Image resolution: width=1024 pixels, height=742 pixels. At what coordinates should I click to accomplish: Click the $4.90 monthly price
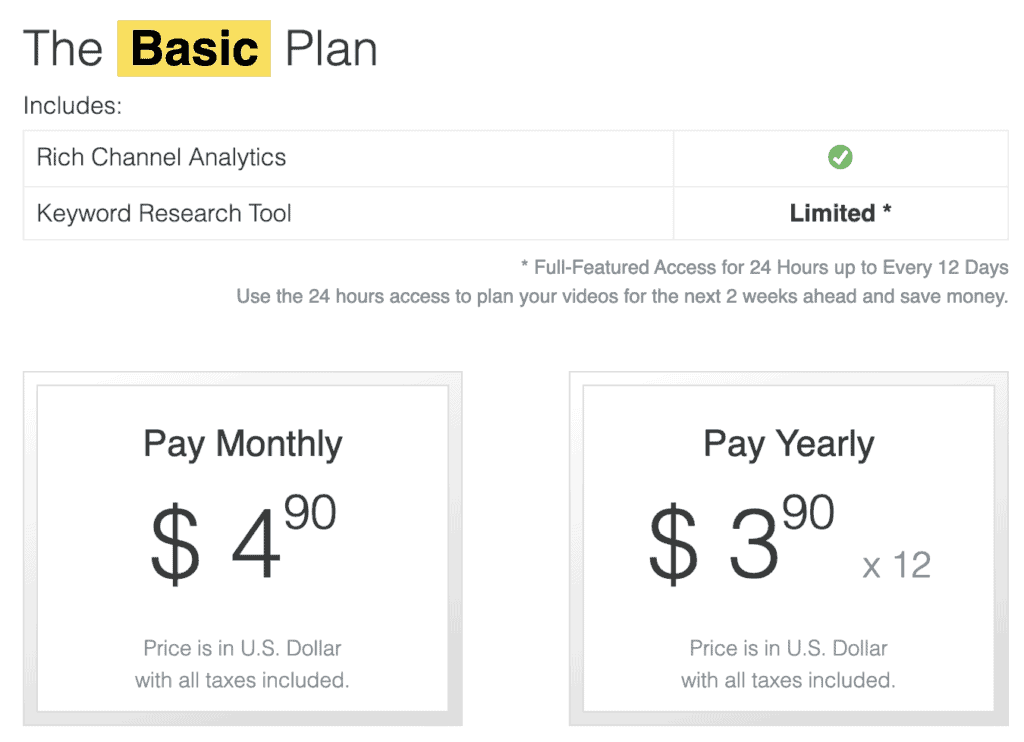pos(242,541)
